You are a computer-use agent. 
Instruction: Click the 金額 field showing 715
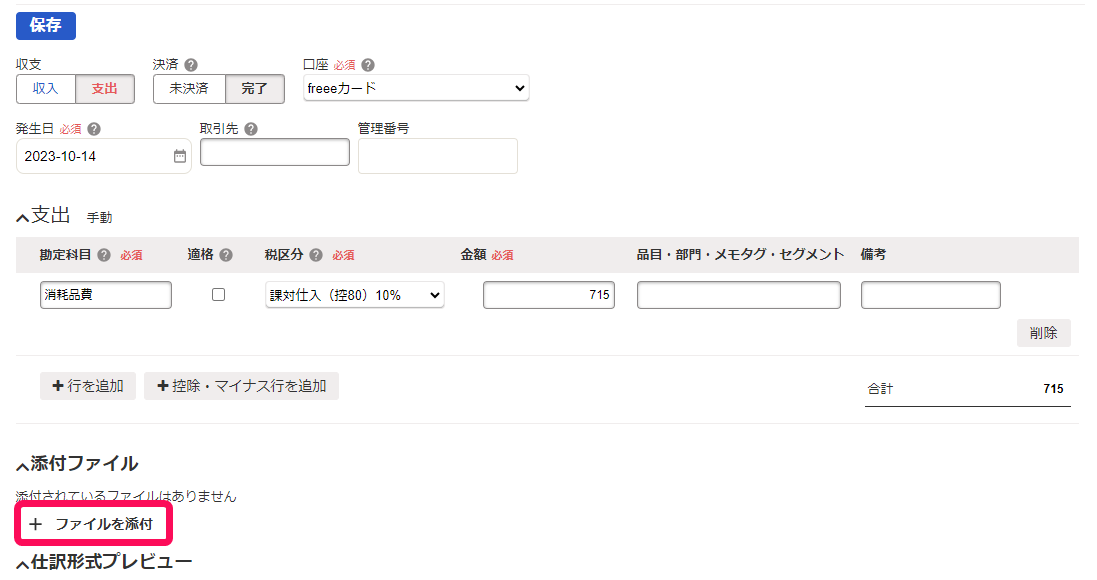(x=549, y=295)
